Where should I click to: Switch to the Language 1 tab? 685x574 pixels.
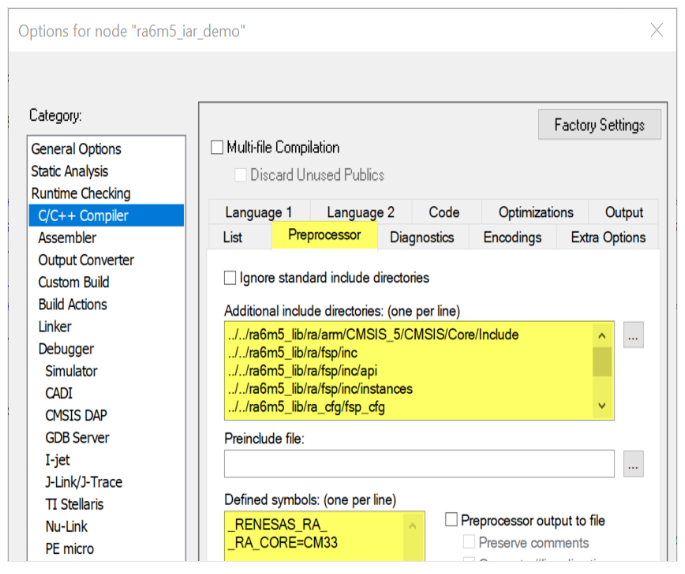[259, 212]
